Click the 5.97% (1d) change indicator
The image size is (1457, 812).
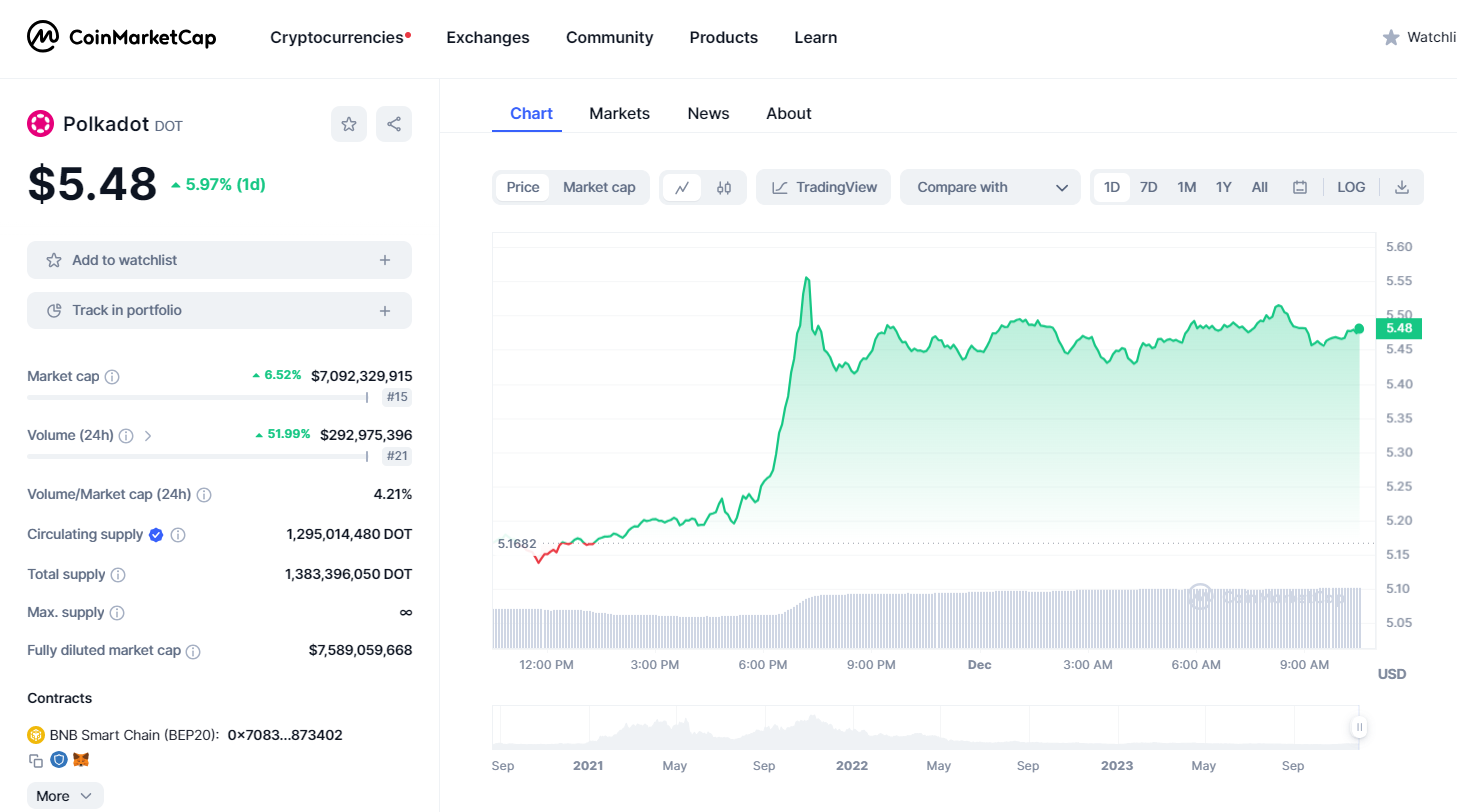(x=218, y=184)
